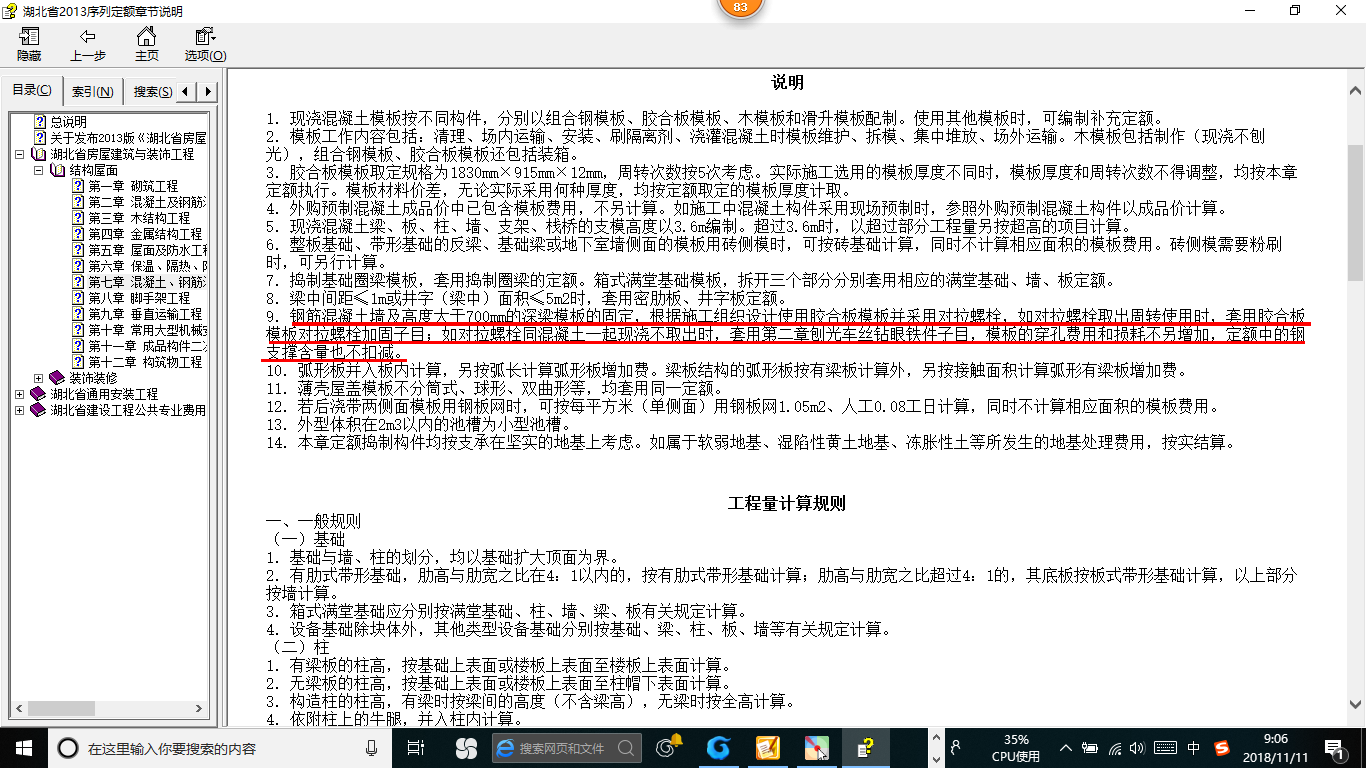The height and width of the screenshot is (768, 1366).
Task: Open the clock showing 9:06 2018/11/11
Action: pos(1275,747)
